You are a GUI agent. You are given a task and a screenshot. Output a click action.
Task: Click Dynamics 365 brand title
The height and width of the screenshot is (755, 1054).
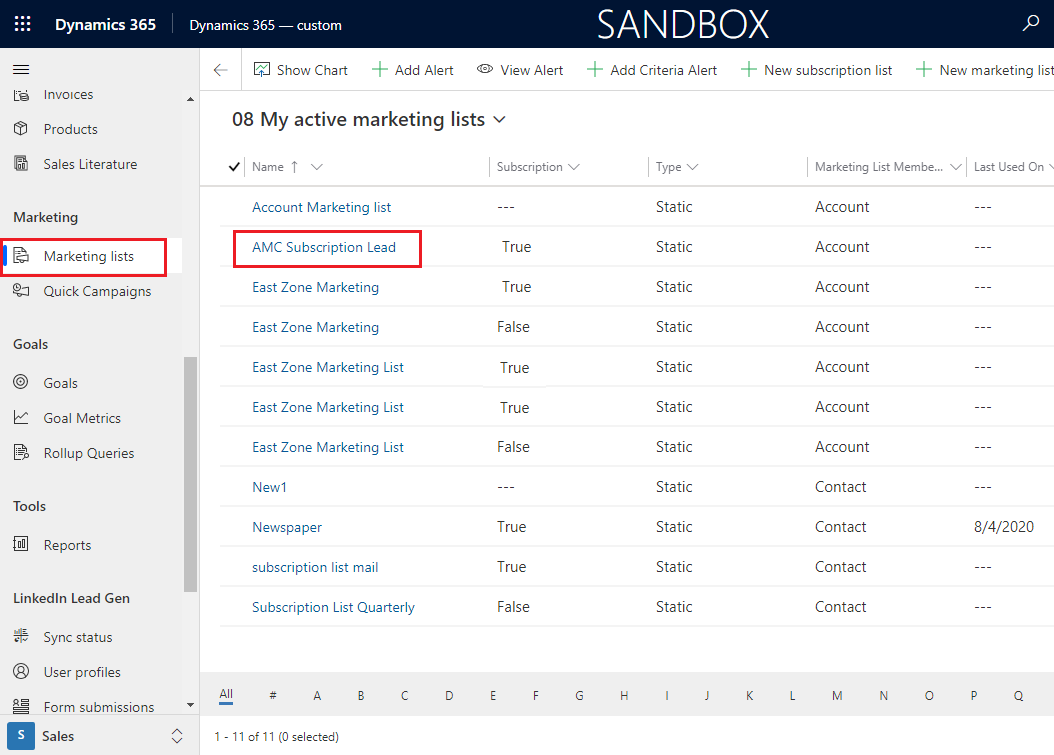click(106, 25)
